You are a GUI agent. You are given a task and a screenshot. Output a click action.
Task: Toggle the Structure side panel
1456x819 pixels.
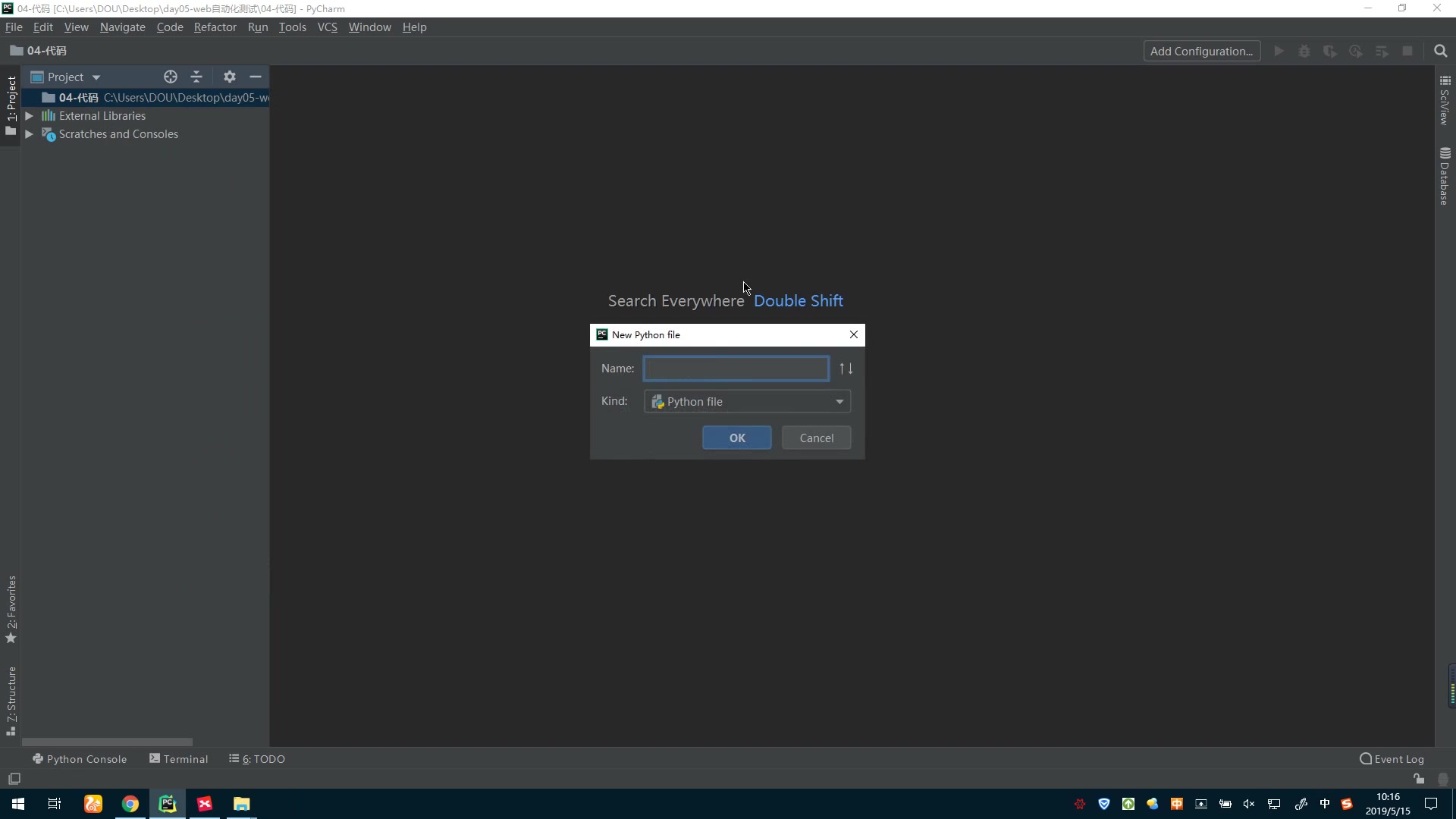click(x=11, y=699)
